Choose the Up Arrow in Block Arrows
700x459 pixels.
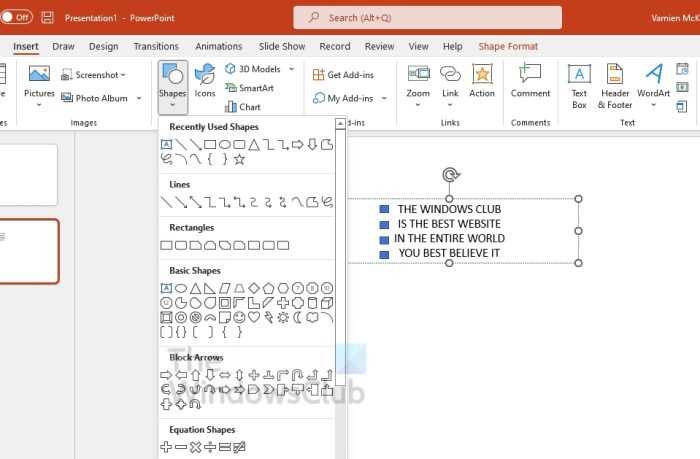pyautogui.click(x=196, y=375)
